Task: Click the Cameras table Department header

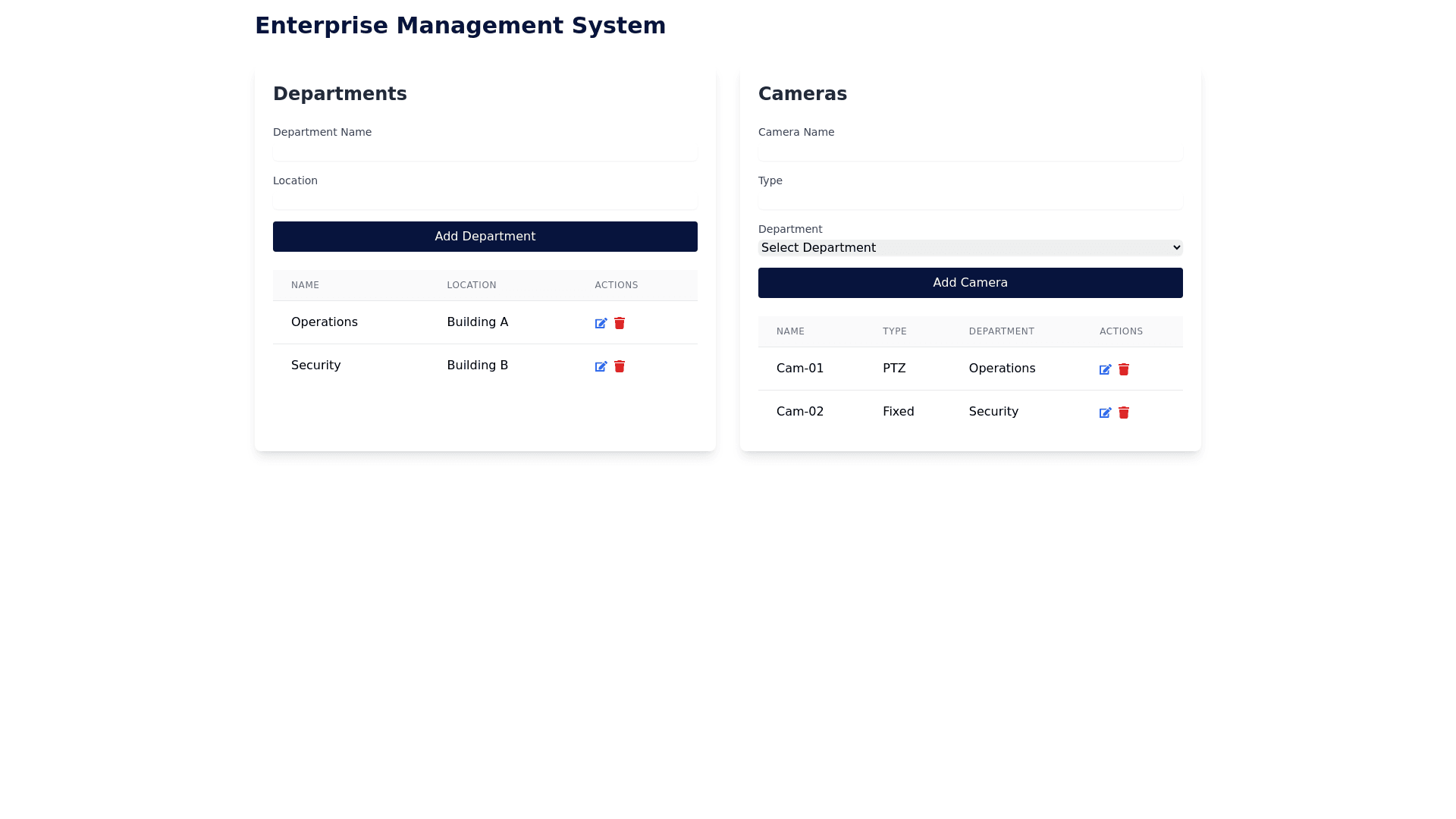Action: click(x=1001, y=331)
